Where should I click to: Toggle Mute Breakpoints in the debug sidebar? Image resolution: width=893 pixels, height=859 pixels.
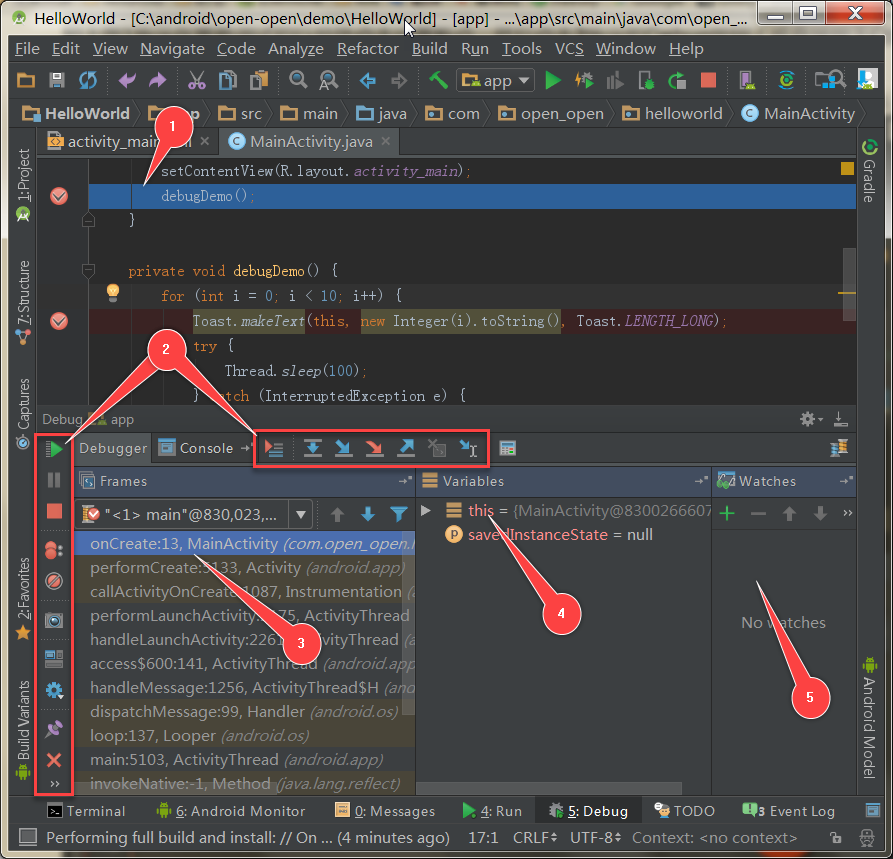tap(55, 581)
